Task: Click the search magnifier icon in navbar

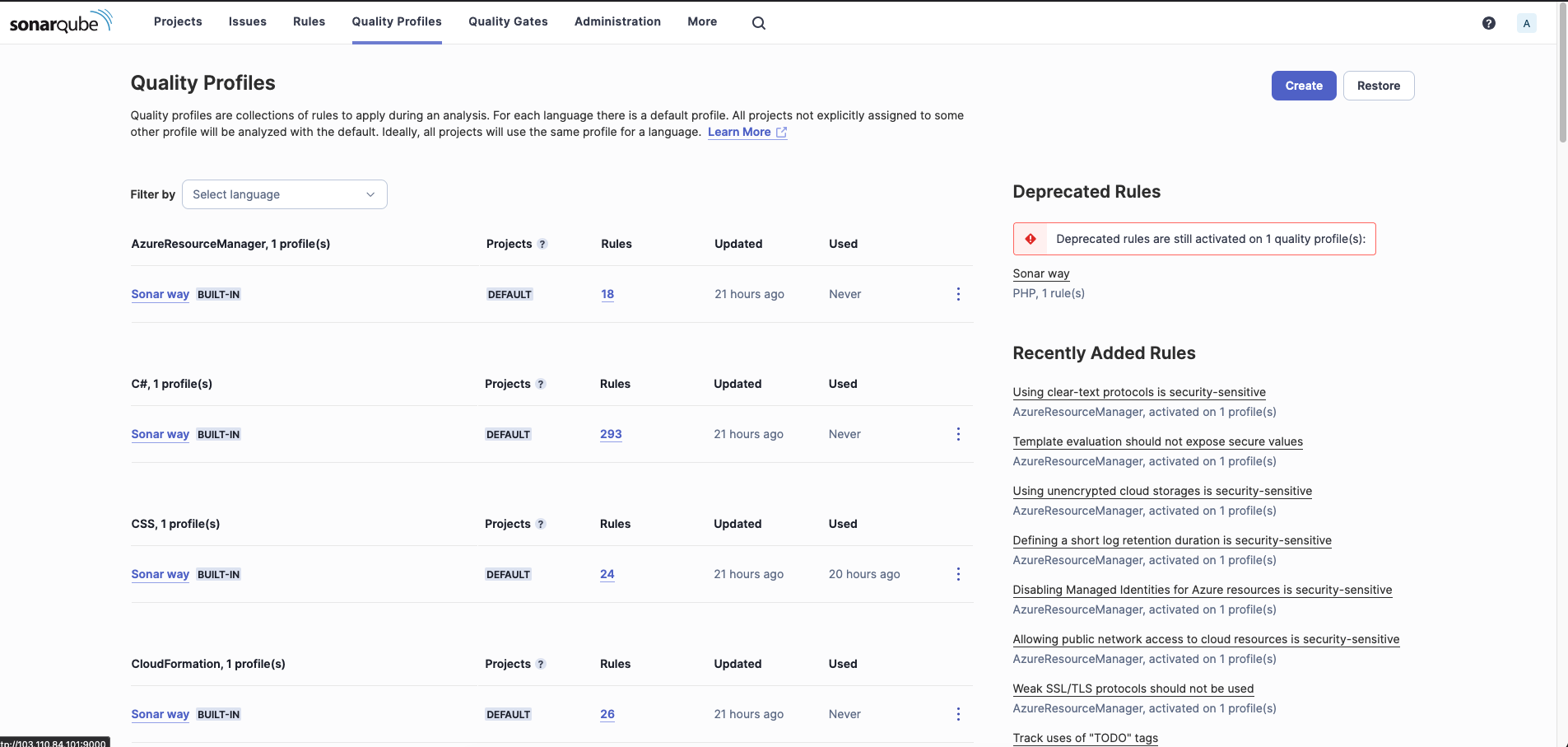Action: (758, 23)
